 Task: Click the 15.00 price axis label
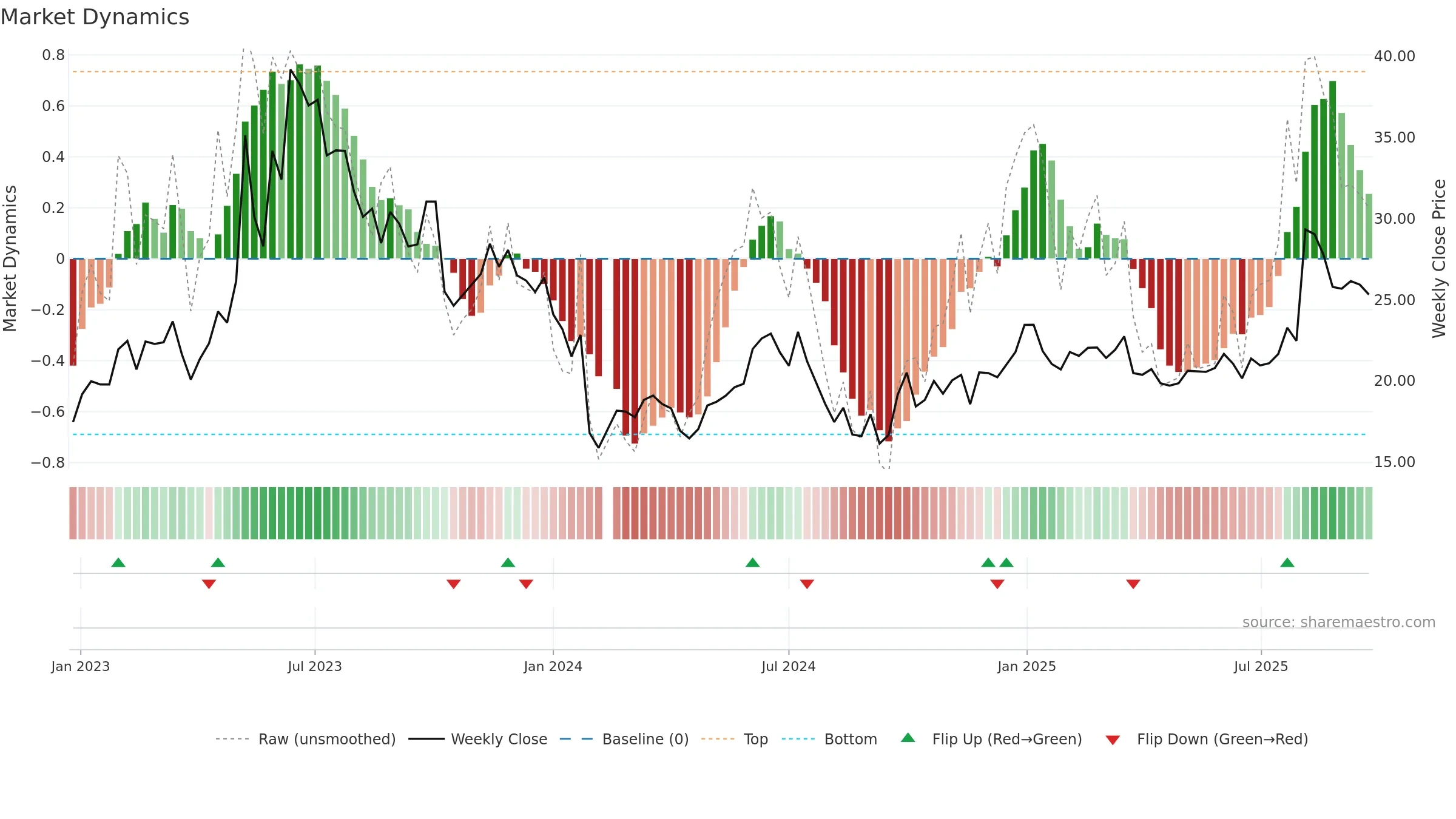[x=1395, y=462]
